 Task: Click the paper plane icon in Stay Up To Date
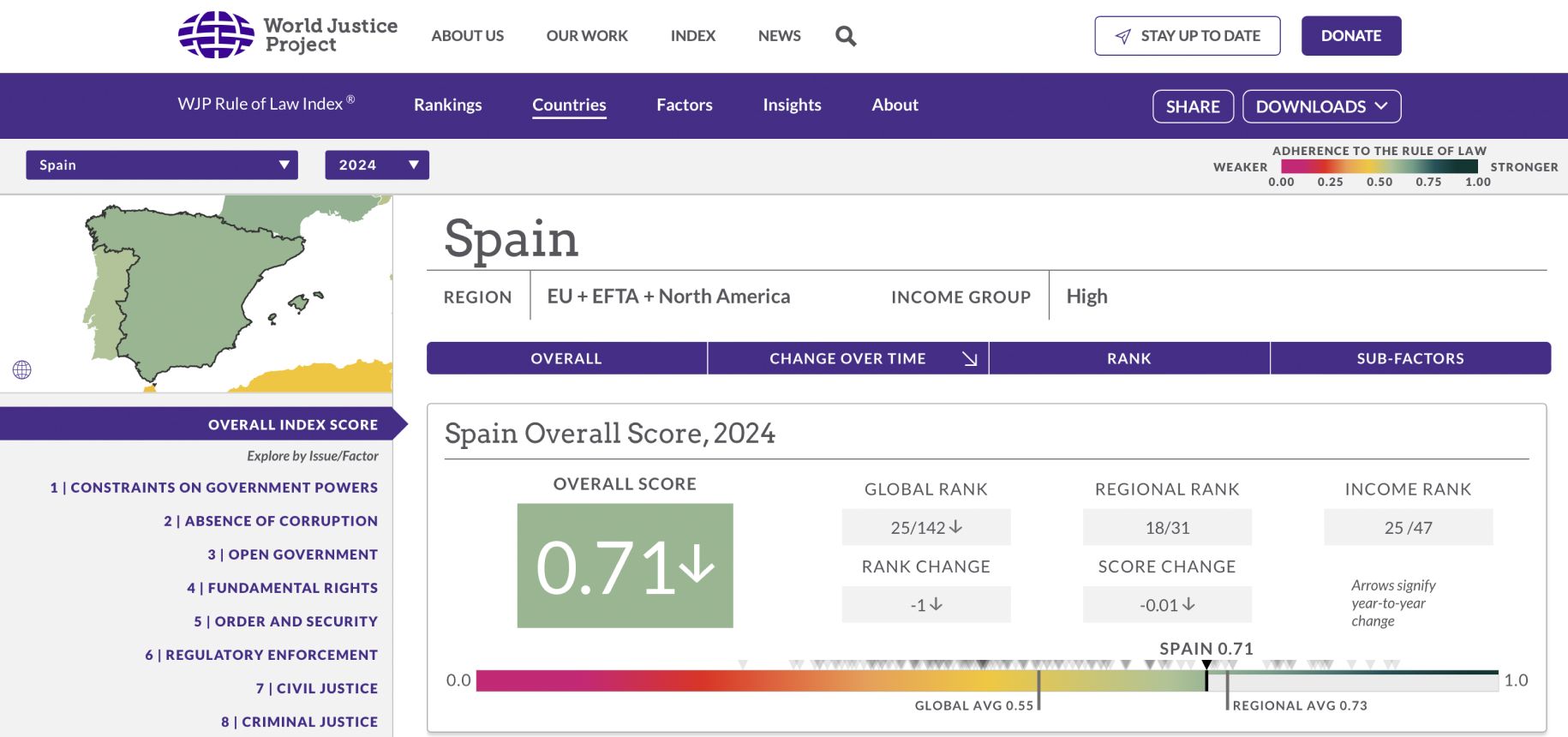(1122, 36)
